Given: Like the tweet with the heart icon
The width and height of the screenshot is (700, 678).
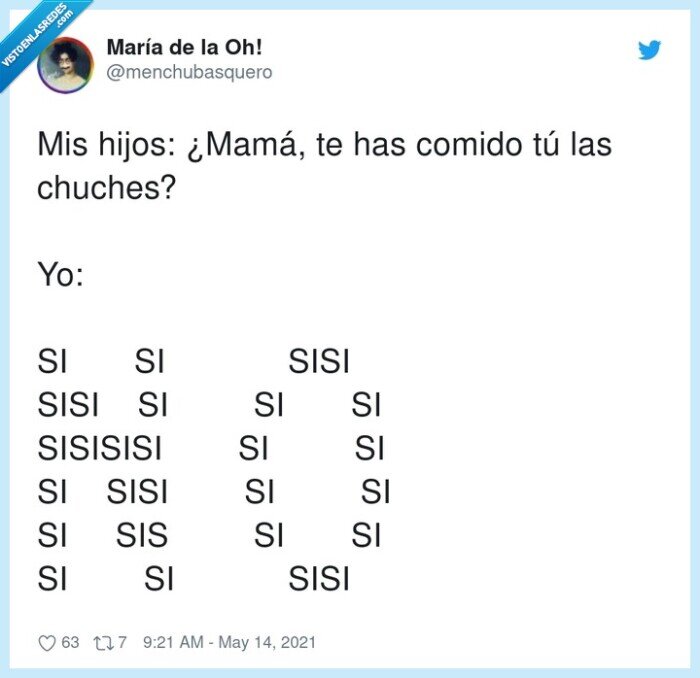Looking at the screenshot, I should click(46, 643).
